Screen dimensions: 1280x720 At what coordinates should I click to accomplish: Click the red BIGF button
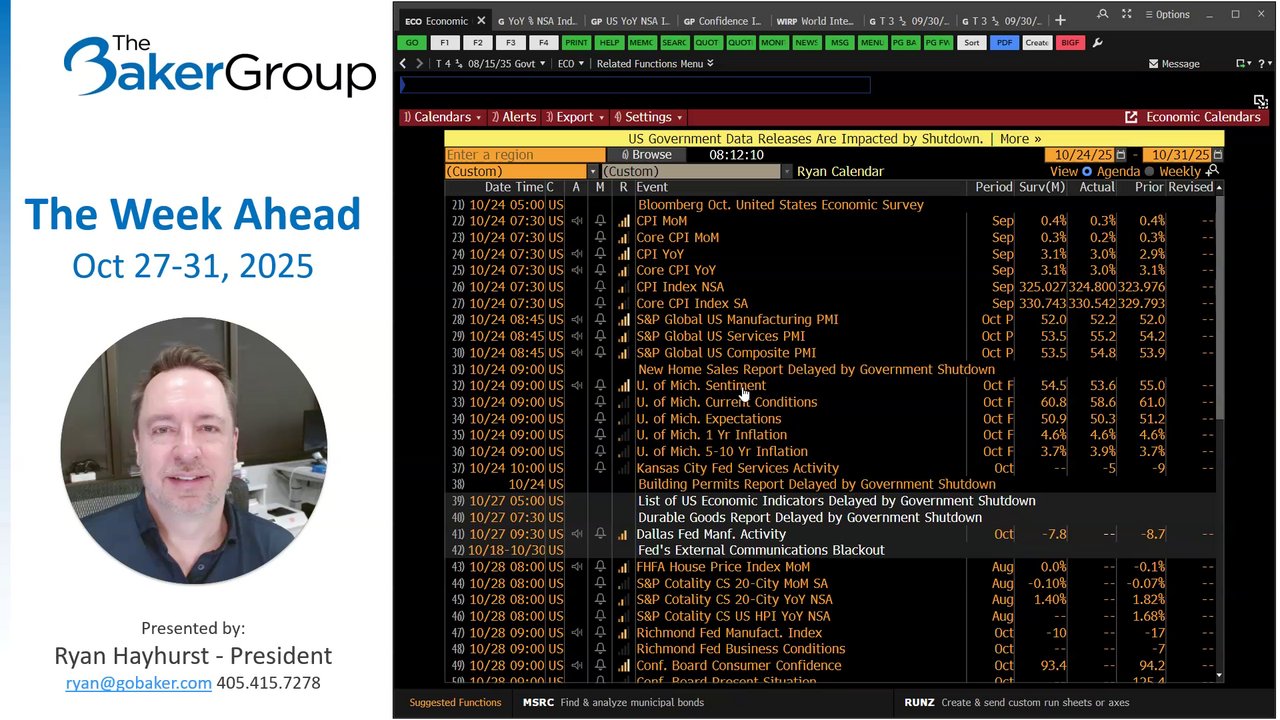pyautogui.click(x=1069, y=43)
